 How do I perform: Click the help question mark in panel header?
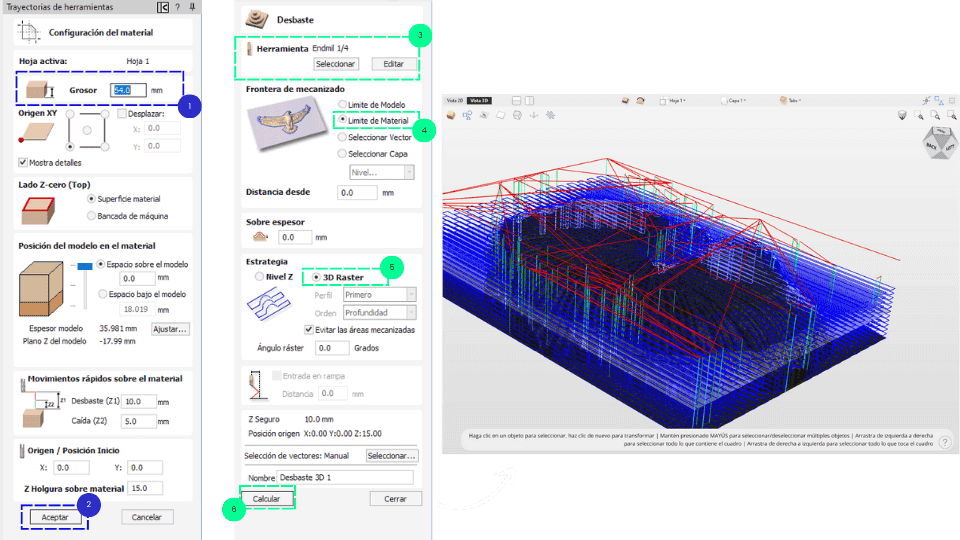click(x=176, y=7)
